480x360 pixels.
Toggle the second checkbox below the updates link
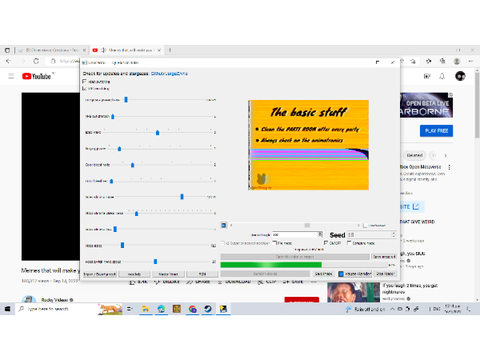point(85,88)
